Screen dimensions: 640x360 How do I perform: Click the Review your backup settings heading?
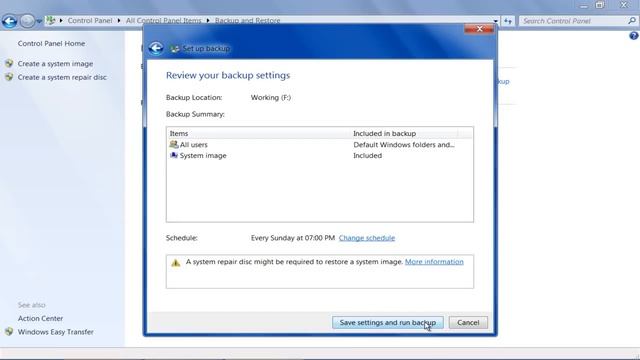click(x=228, y=75)
